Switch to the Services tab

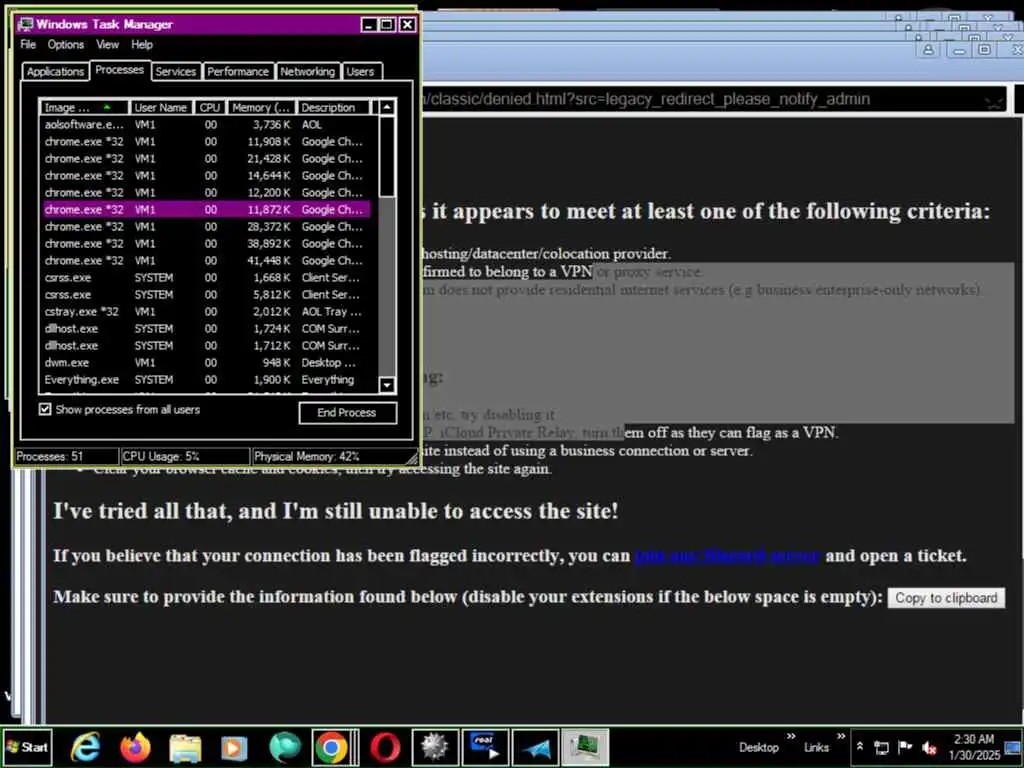point(175,71)
